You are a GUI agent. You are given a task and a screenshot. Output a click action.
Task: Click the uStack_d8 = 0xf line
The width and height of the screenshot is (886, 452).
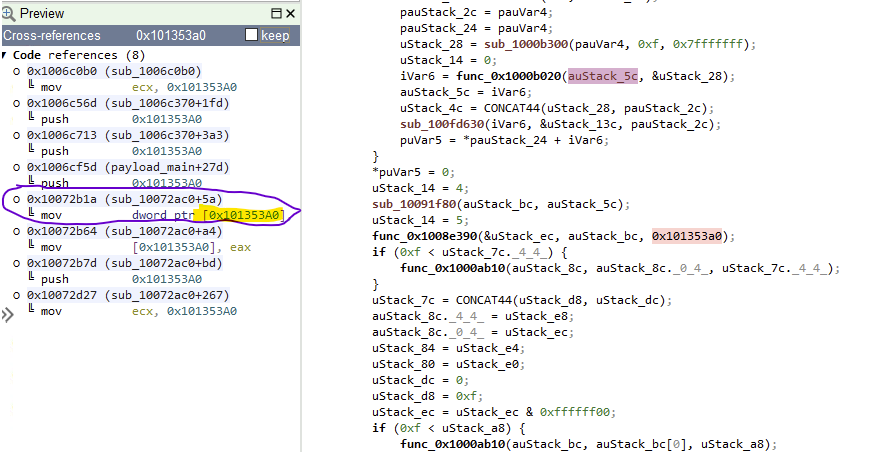tap(428, 397)
